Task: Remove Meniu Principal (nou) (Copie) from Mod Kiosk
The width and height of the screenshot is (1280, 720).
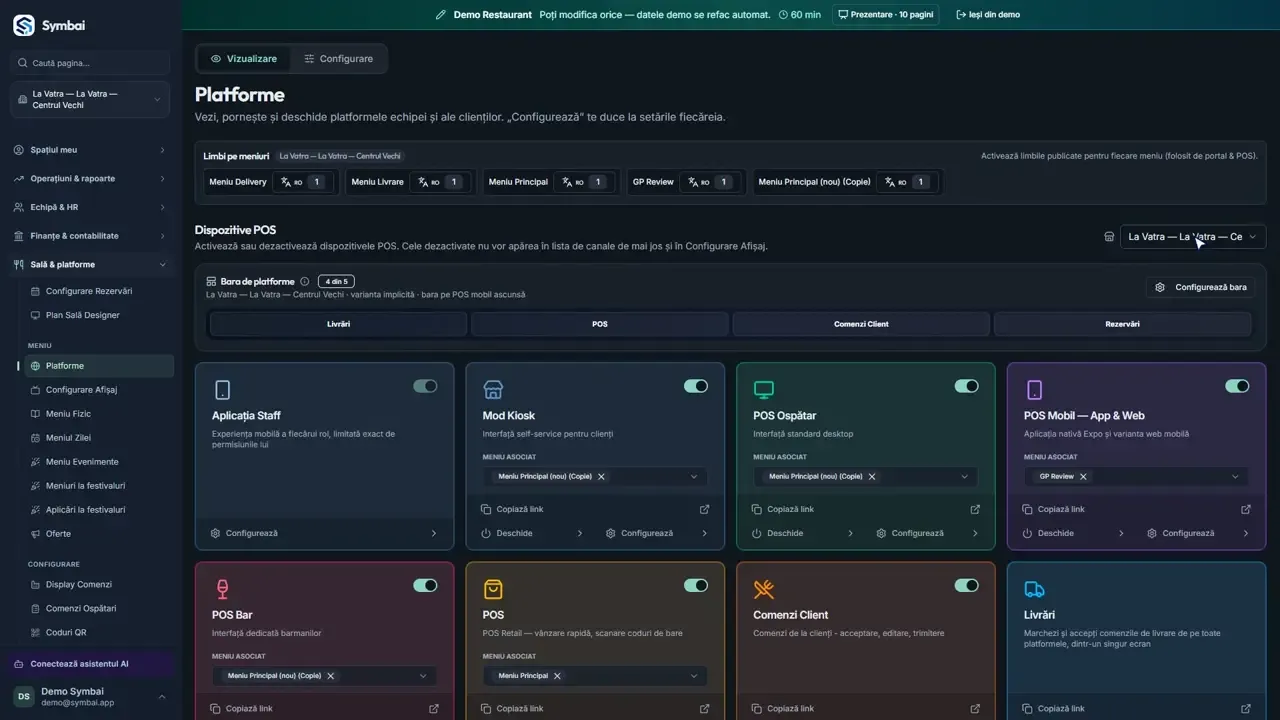Action: pos(601,477)
